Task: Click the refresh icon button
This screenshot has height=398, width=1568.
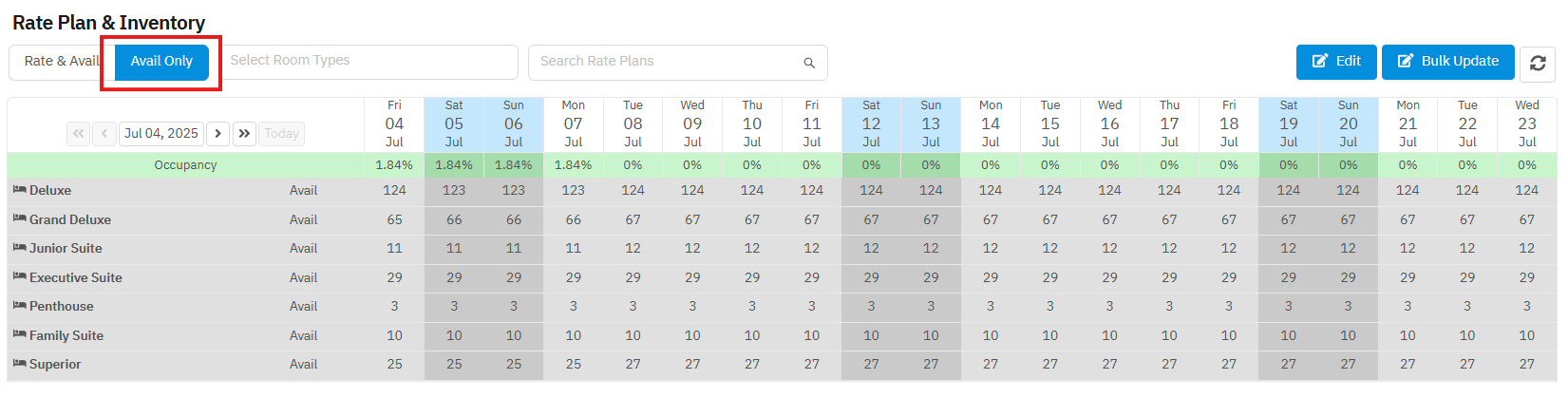Action: [1538, 64]
